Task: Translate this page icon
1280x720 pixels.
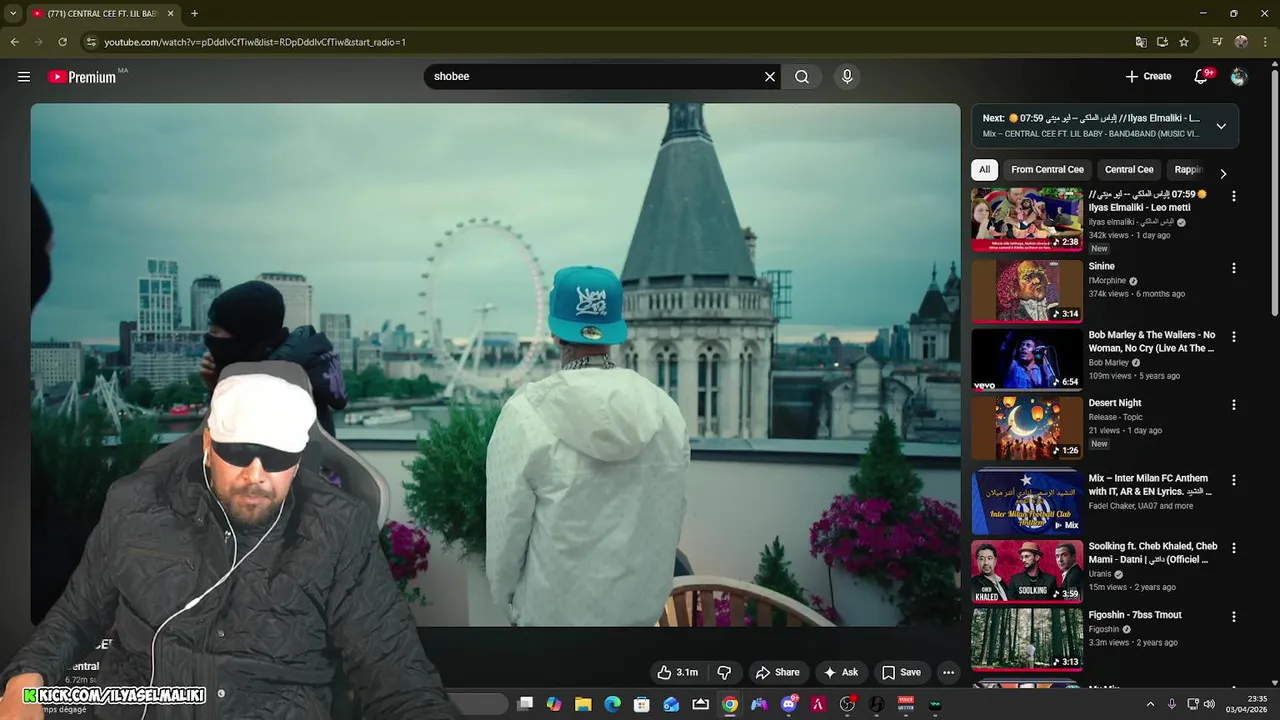Action: point(1141,42)
